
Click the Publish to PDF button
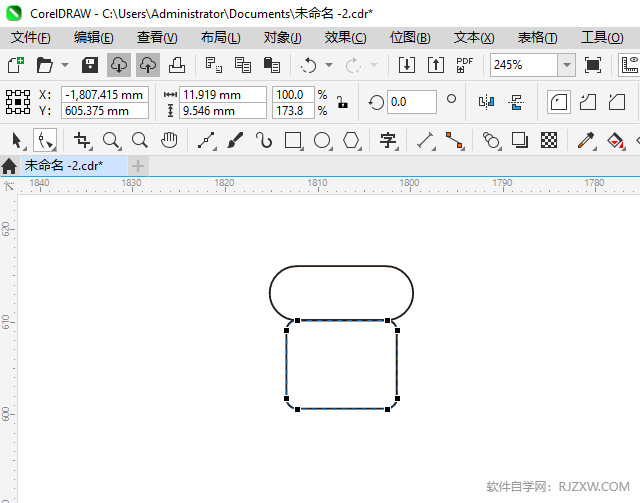pos(464,65)
